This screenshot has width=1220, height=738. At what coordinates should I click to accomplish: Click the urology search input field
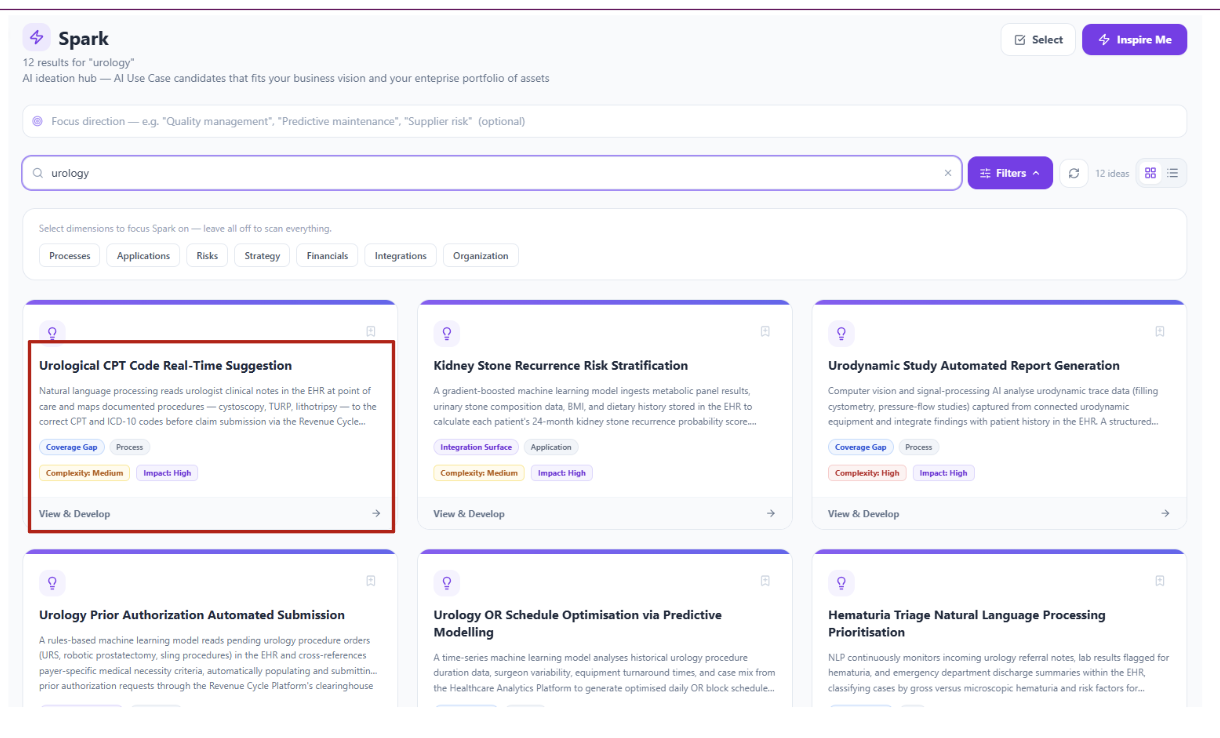pos(492,173)
